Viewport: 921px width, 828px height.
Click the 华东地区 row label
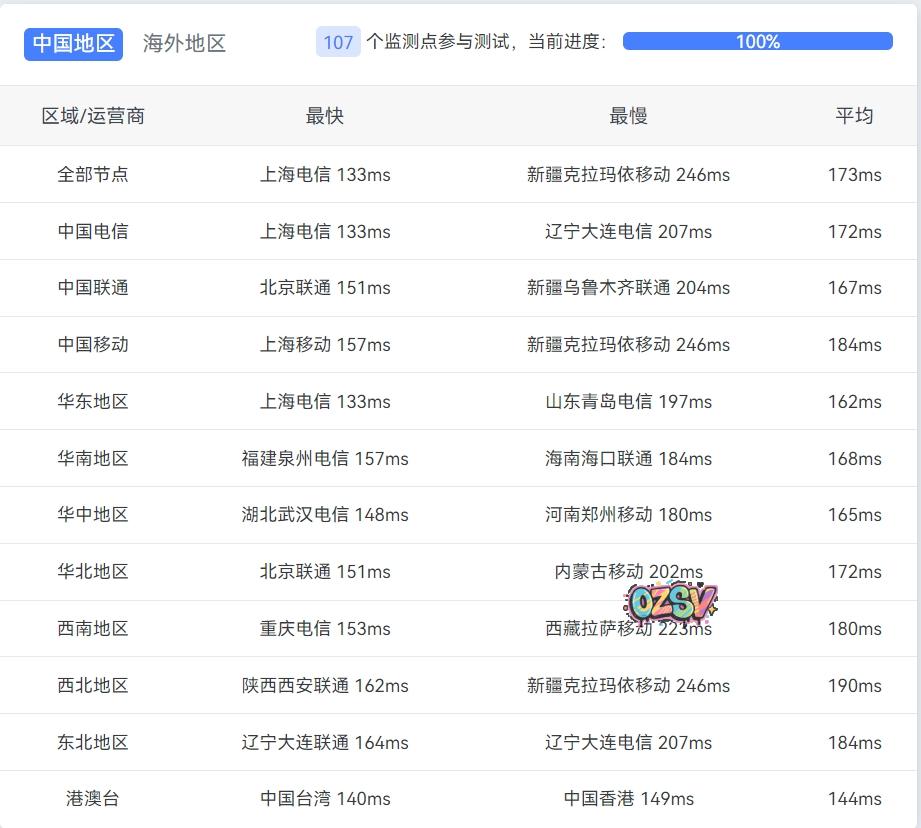point(93,402)
